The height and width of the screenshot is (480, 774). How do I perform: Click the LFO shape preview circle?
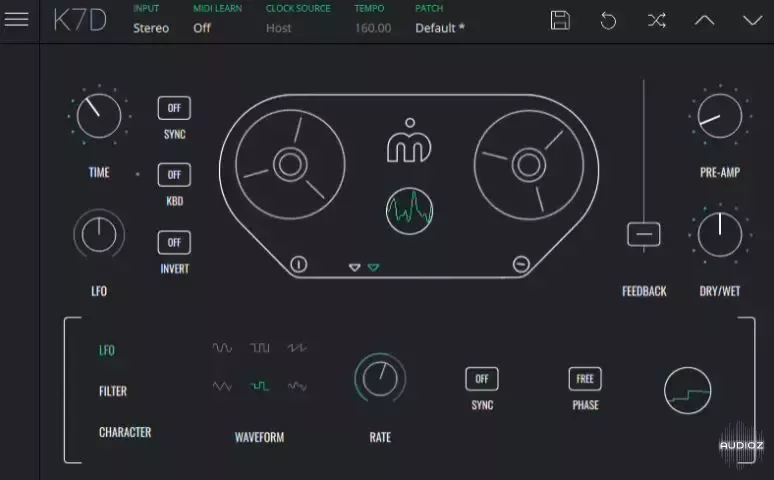pyautogui.click(x=688, y=390)
